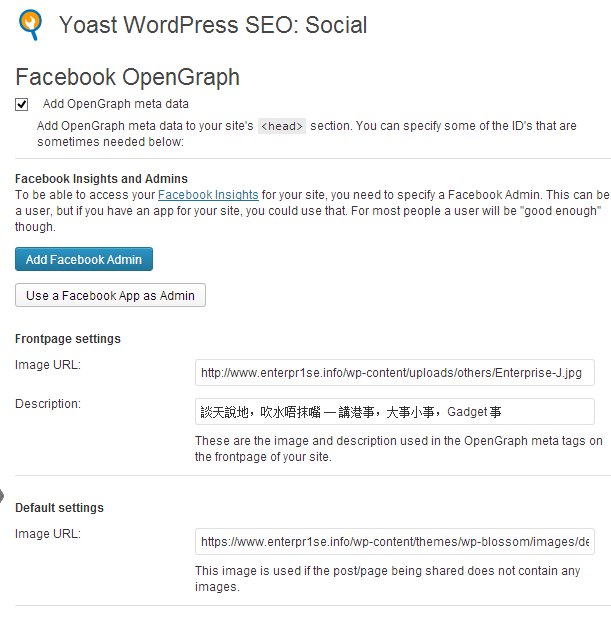Click the Default settings heading

(59, 508)
